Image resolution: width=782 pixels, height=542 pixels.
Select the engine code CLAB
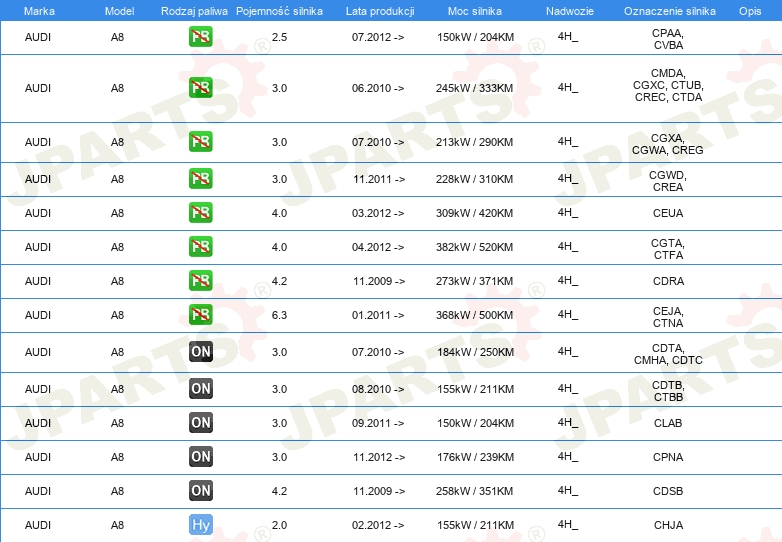(668, 423)
